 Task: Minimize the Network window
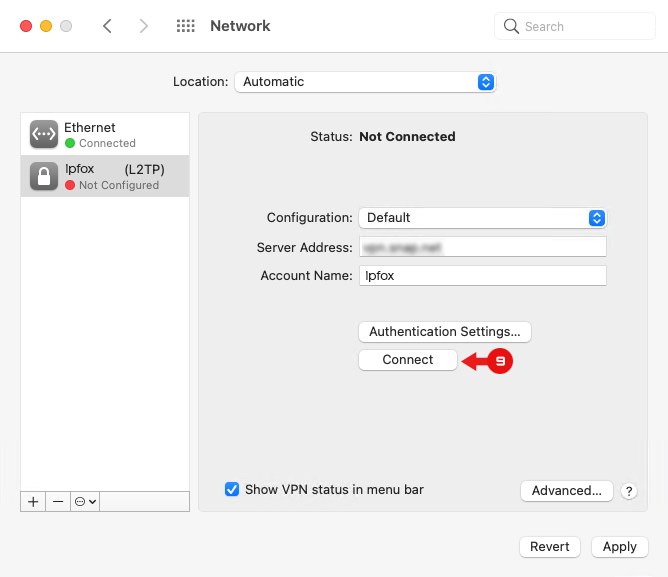(46, 26)
